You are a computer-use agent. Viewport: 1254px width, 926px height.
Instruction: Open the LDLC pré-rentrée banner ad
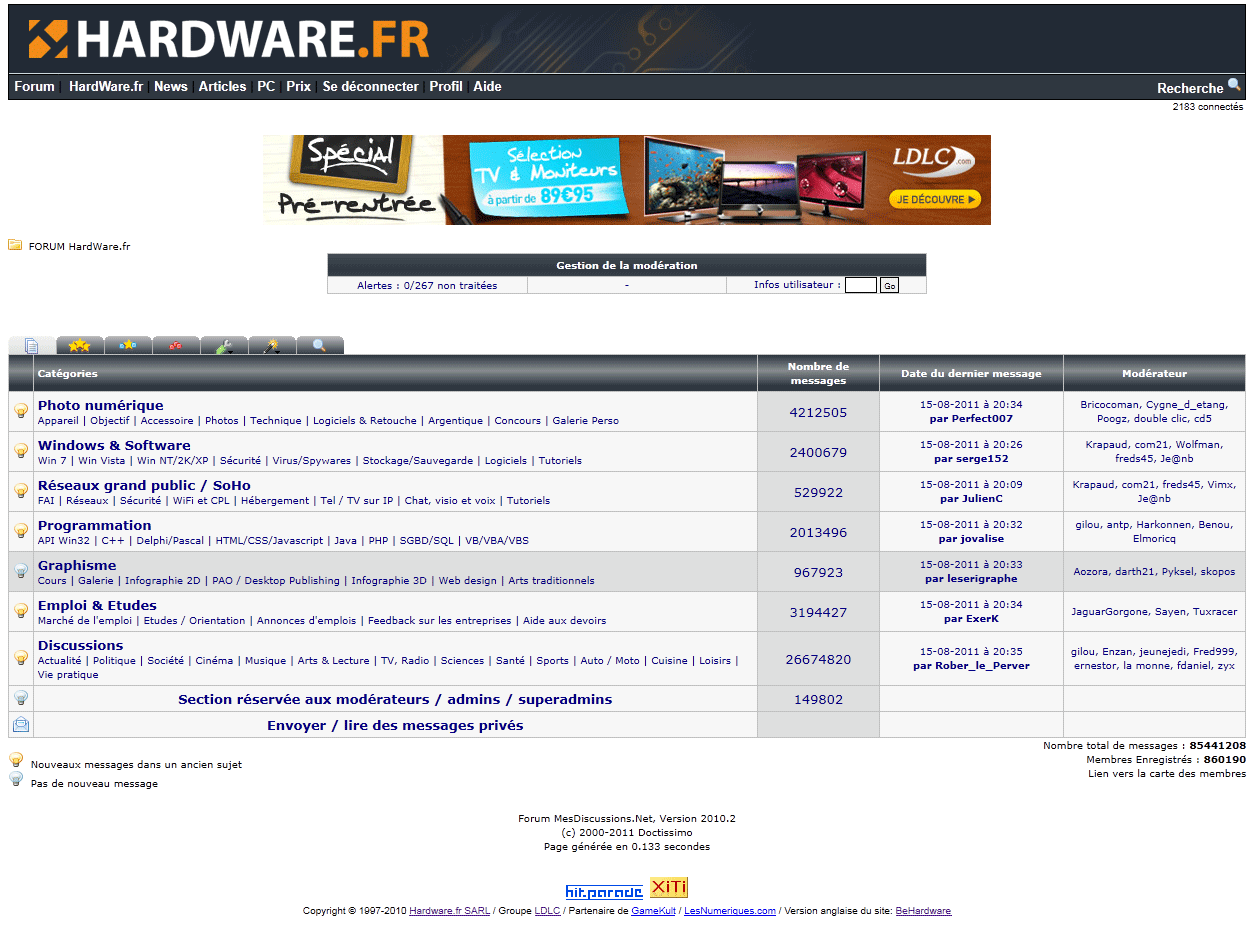coord(627,180)
